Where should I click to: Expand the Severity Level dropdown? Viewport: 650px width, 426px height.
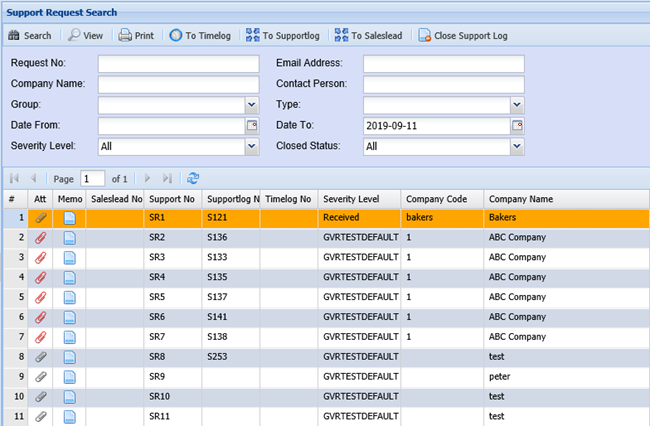252,146
